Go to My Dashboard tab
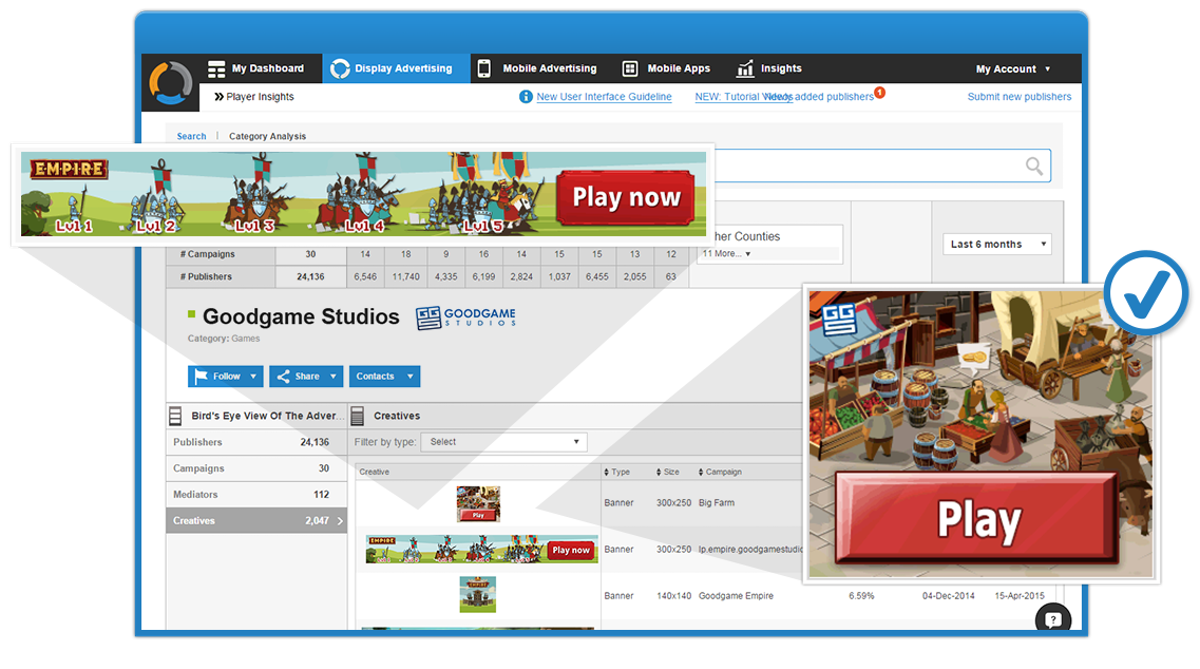1200x669 pixels. coord(256,69)
